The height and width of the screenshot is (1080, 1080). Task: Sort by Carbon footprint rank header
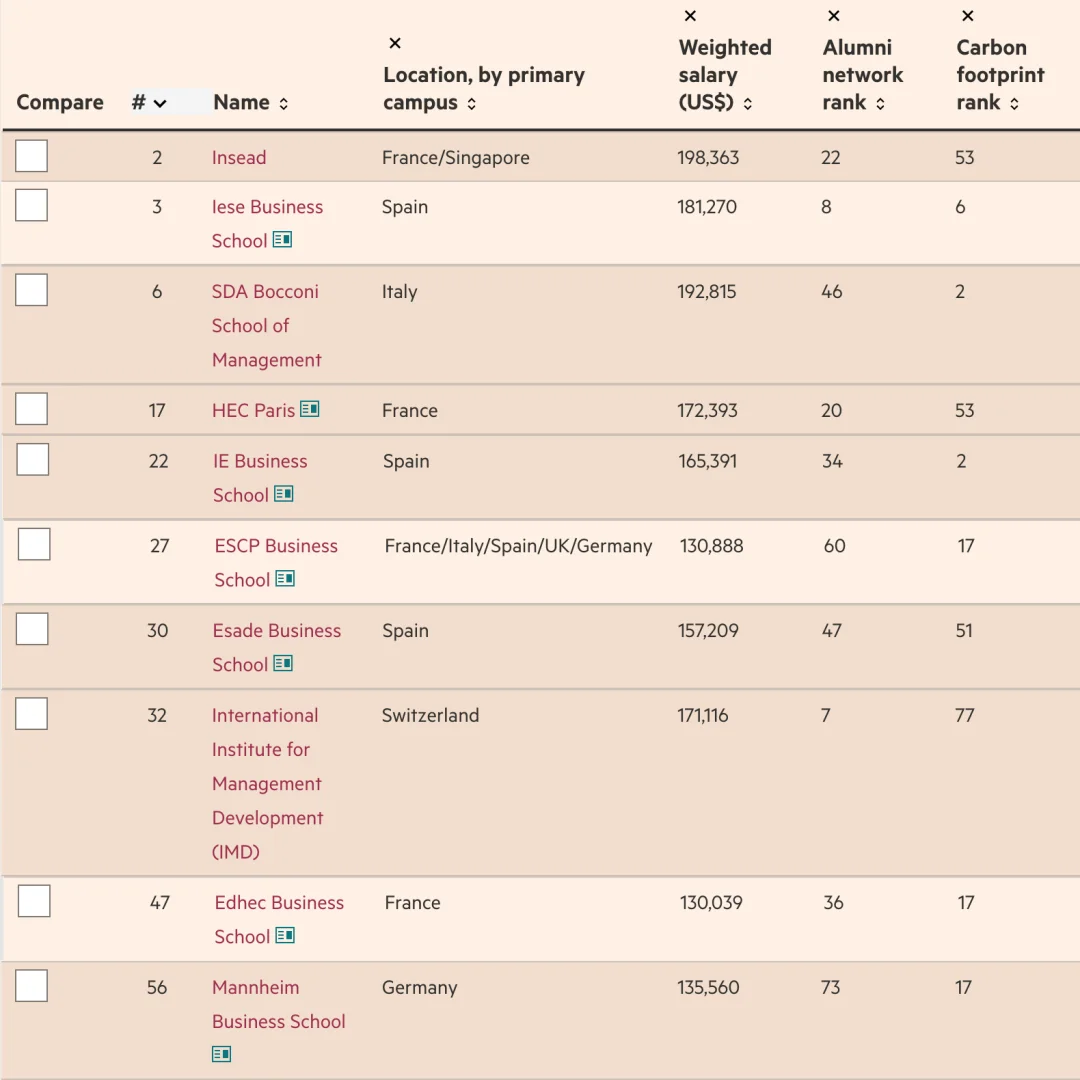click(1014, 104)
